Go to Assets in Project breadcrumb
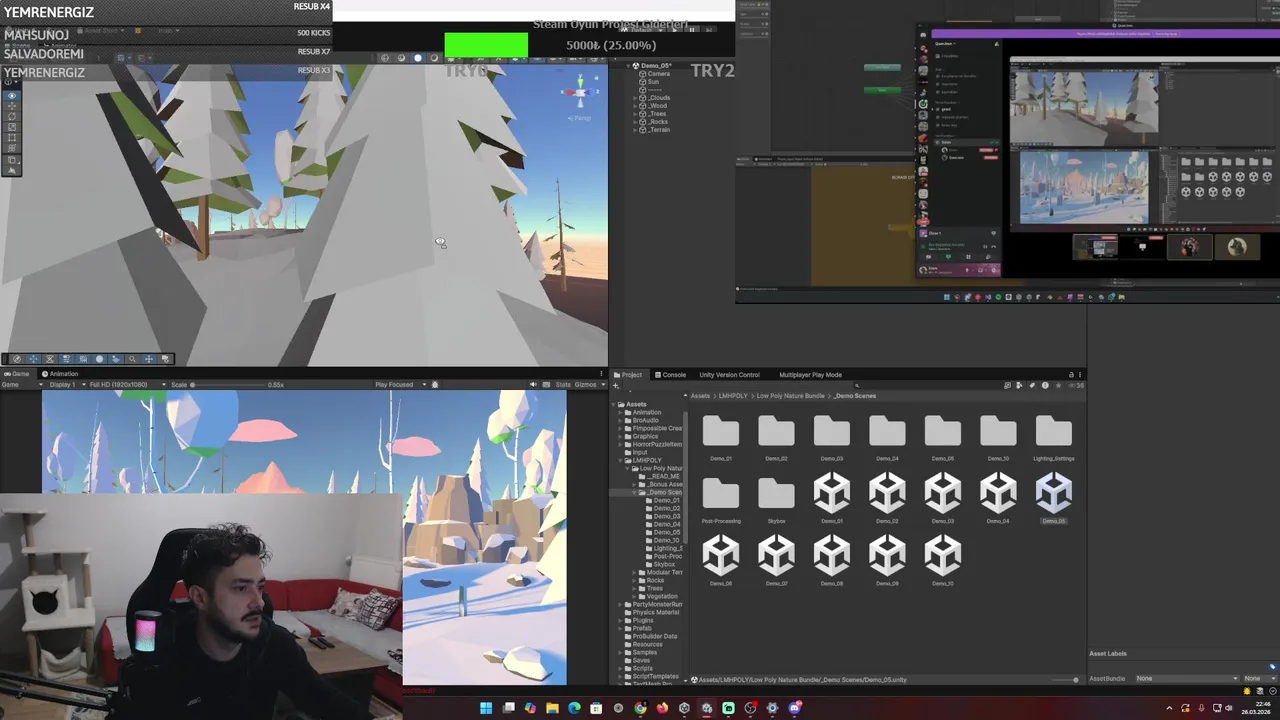 point(700,396)
